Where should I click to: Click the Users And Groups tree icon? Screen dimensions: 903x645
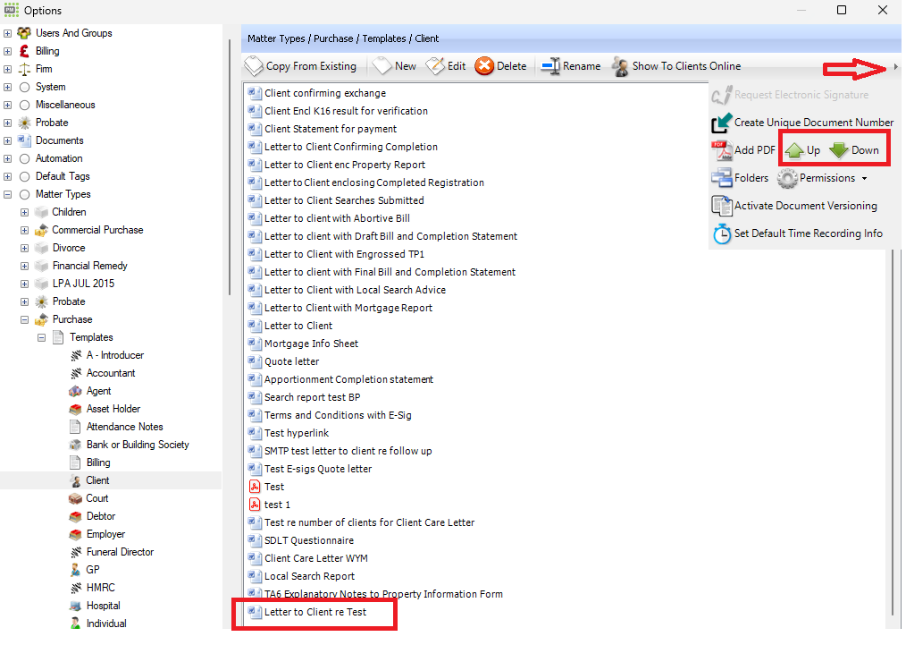[x=24, y=33]
